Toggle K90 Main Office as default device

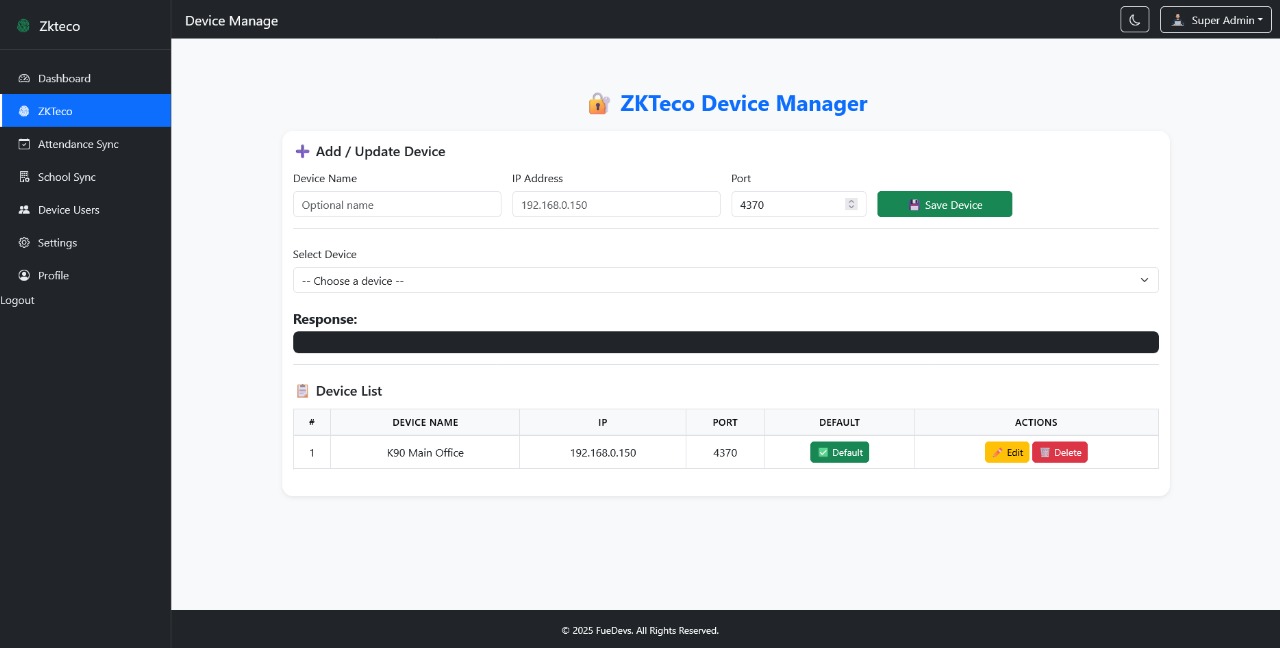(x=839, y=452)
